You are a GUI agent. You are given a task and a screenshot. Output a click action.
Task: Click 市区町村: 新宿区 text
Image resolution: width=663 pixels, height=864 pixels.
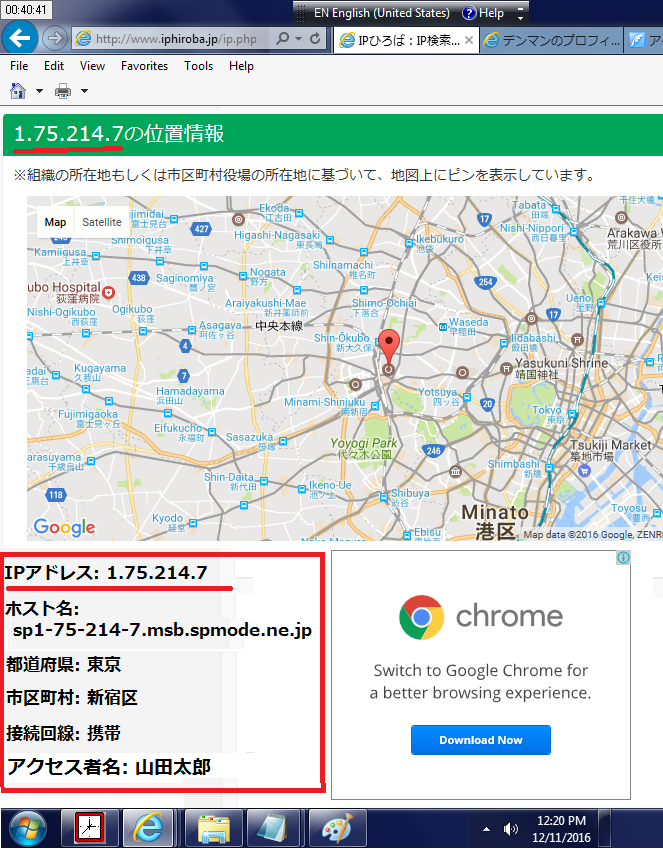(71, 698)
